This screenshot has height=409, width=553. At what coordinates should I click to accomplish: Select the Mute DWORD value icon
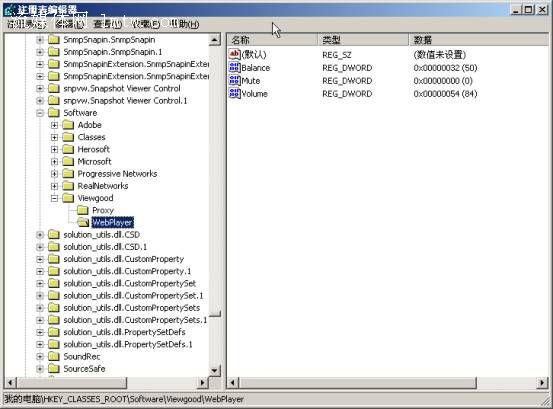[234, 80]
